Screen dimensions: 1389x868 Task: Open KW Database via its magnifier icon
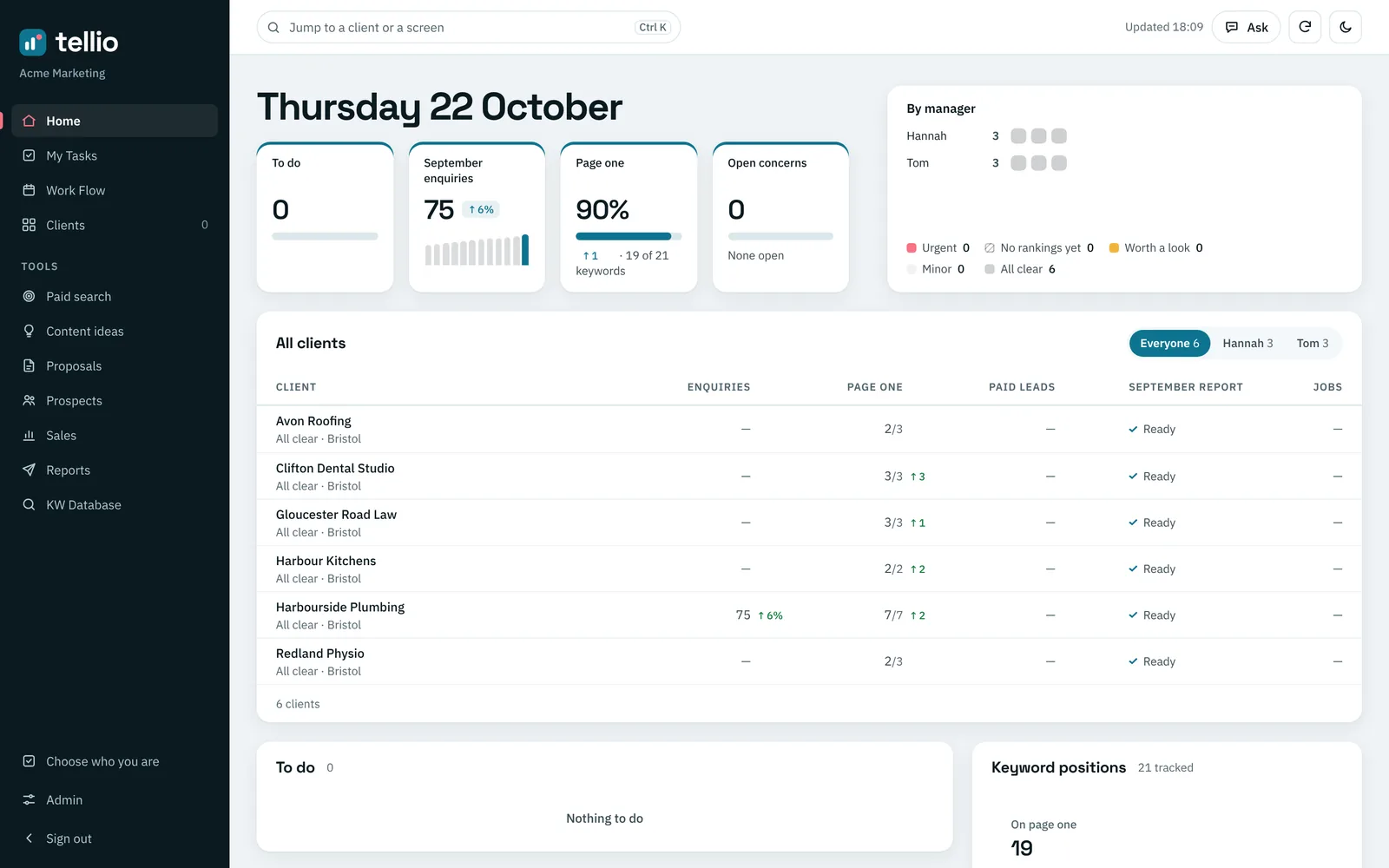29,504
